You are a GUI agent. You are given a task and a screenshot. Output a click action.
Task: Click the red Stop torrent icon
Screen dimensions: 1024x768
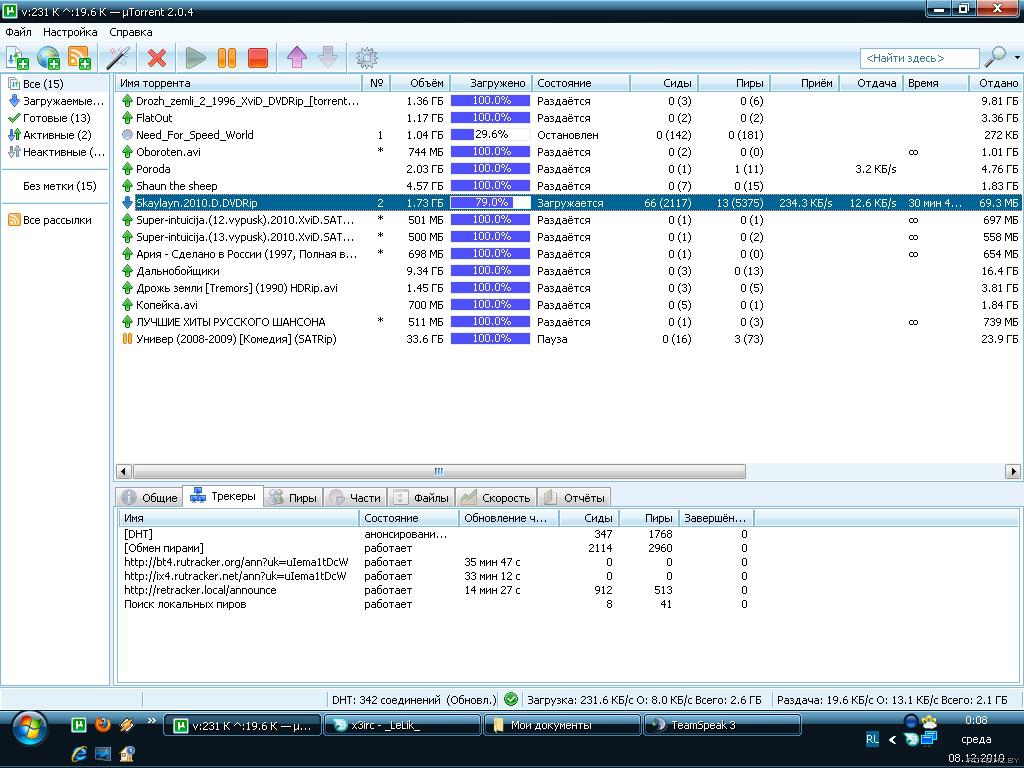click(258, 58)
